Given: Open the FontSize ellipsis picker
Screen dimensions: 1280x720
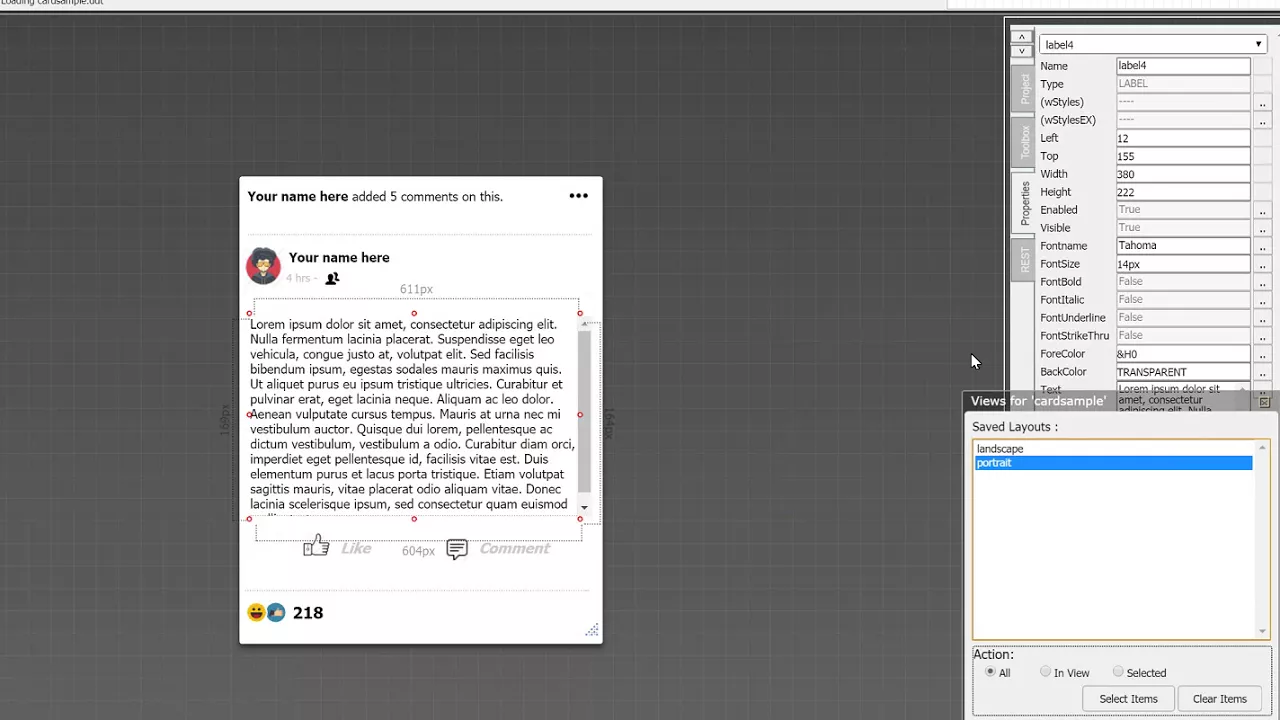Looking at the screenshot, I should tap(1262, 264).
